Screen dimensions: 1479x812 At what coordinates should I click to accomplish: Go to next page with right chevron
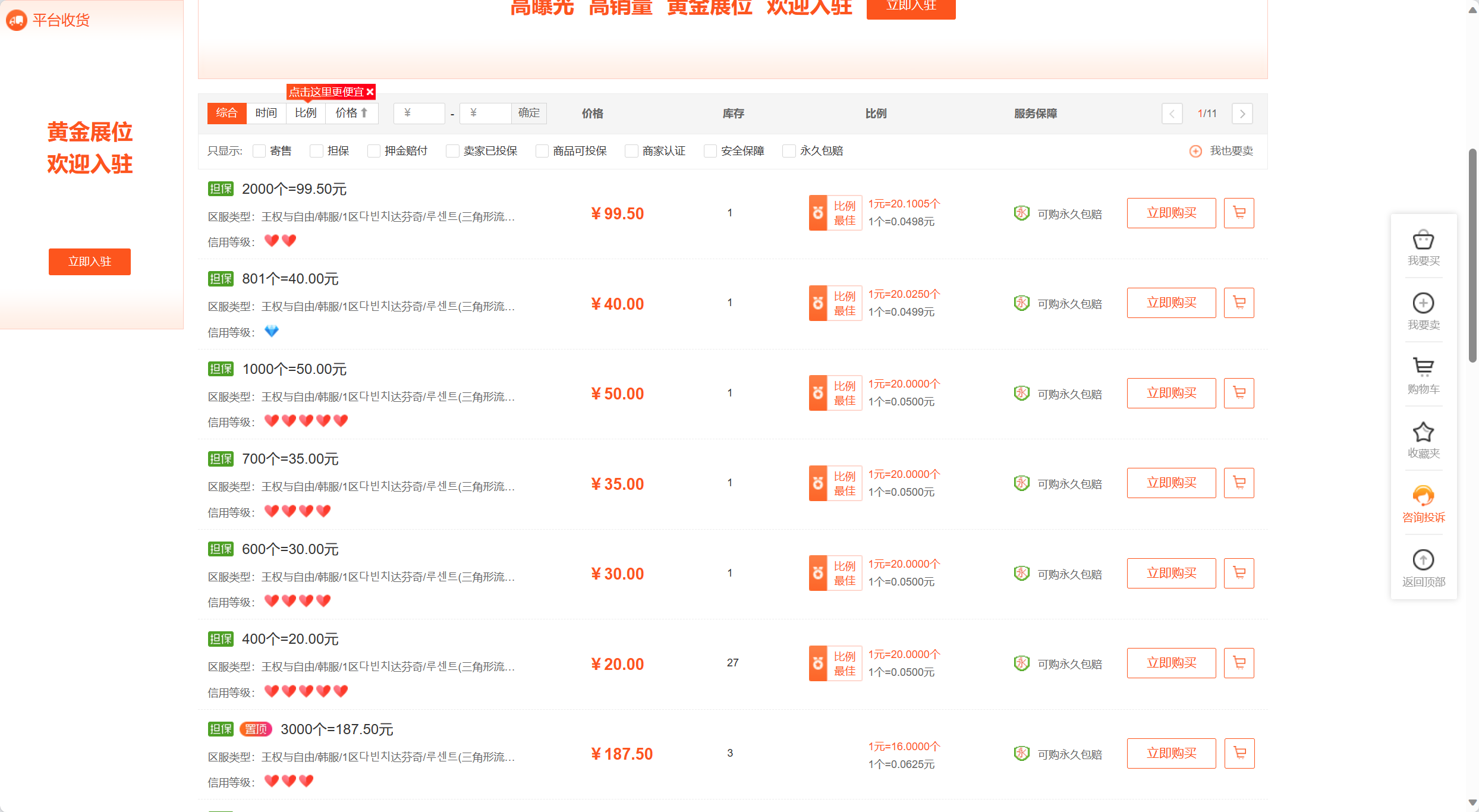(x=1242, y=114)
